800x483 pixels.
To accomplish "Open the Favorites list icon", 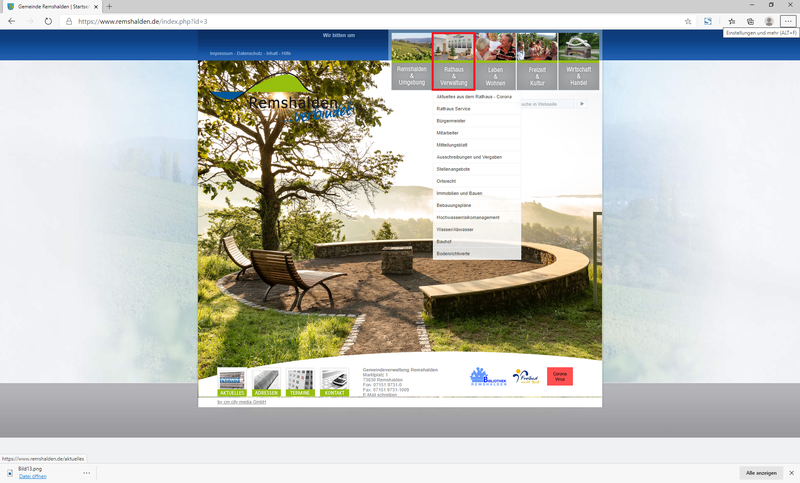I will pyautogui.click(x=732, y=21).
